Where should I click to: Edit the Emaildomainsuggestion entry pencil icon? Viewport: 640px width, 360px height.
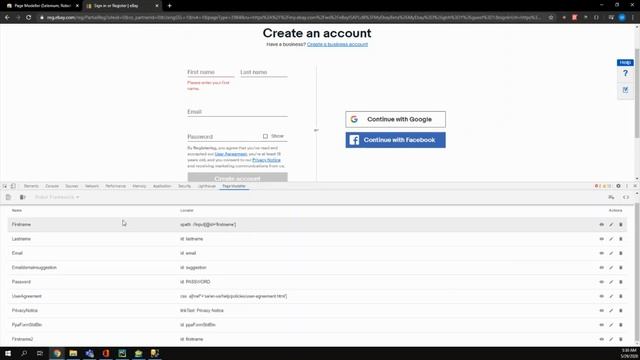pos(611,267)
